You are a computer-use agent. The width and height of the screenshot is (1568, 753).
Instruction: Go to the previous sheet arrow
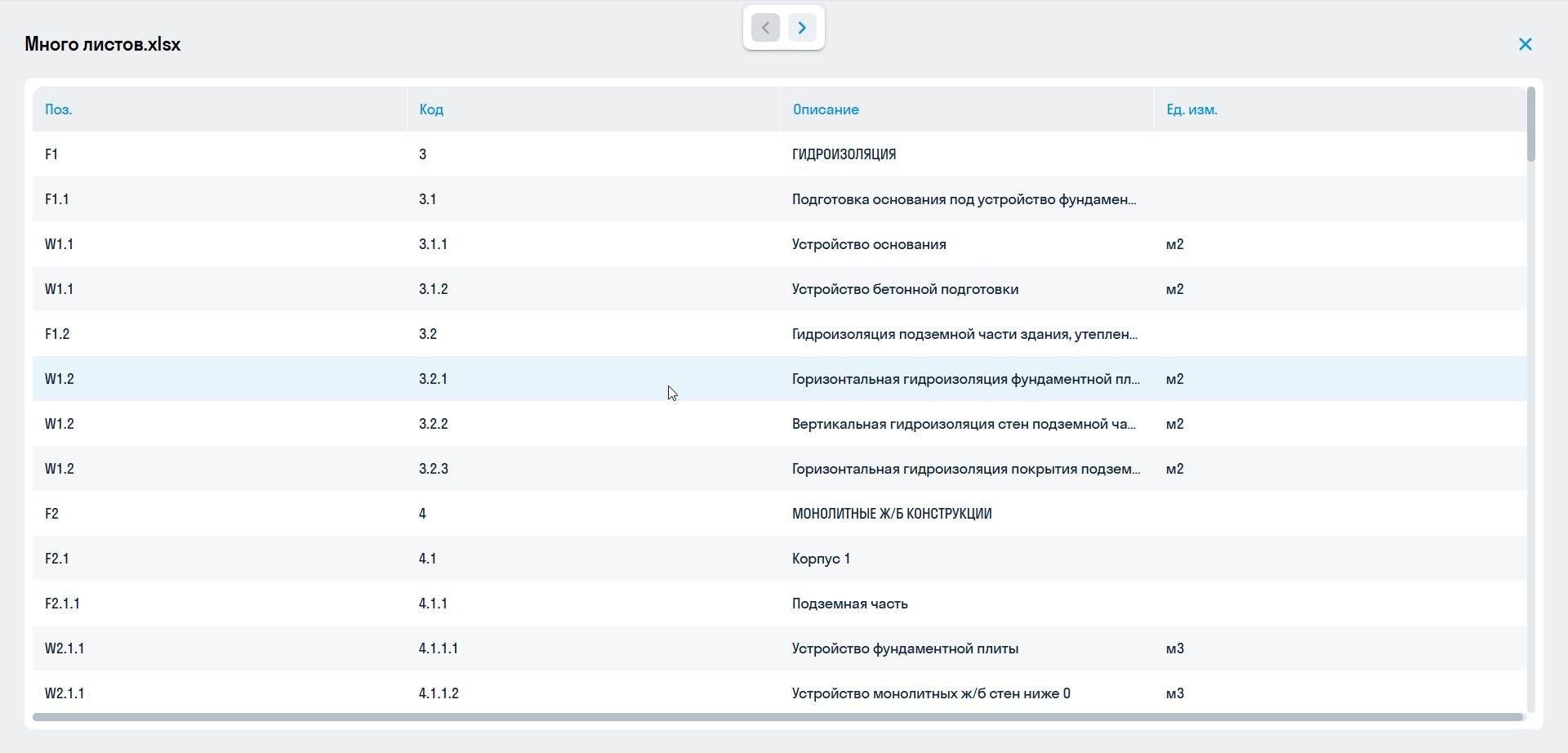point(765,28)
